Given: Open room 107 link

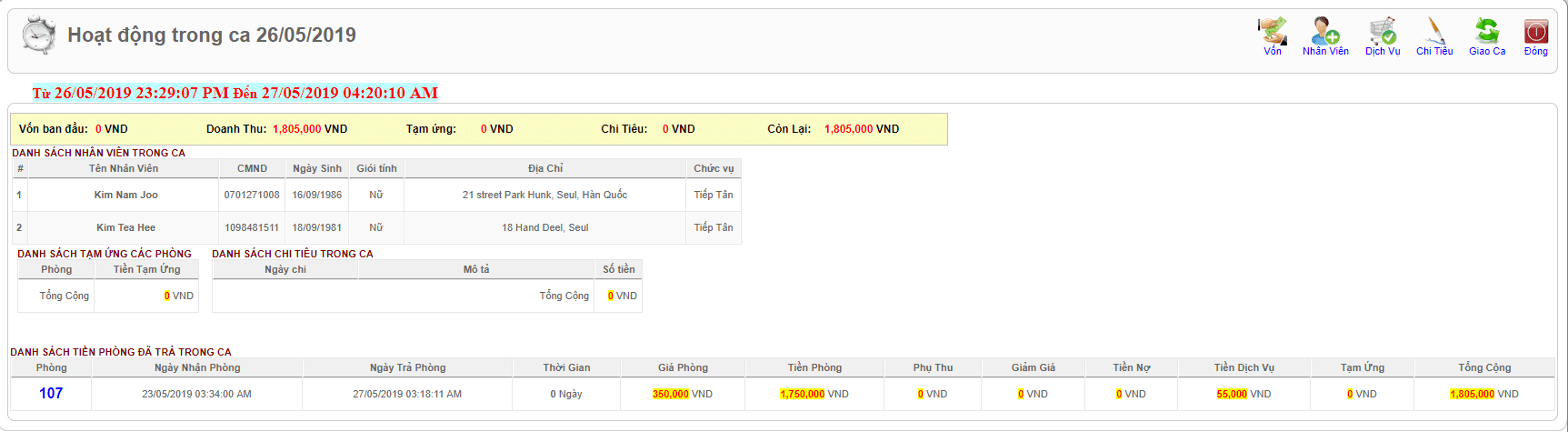Looking at the screenshot, I should (x=51, y=393).
